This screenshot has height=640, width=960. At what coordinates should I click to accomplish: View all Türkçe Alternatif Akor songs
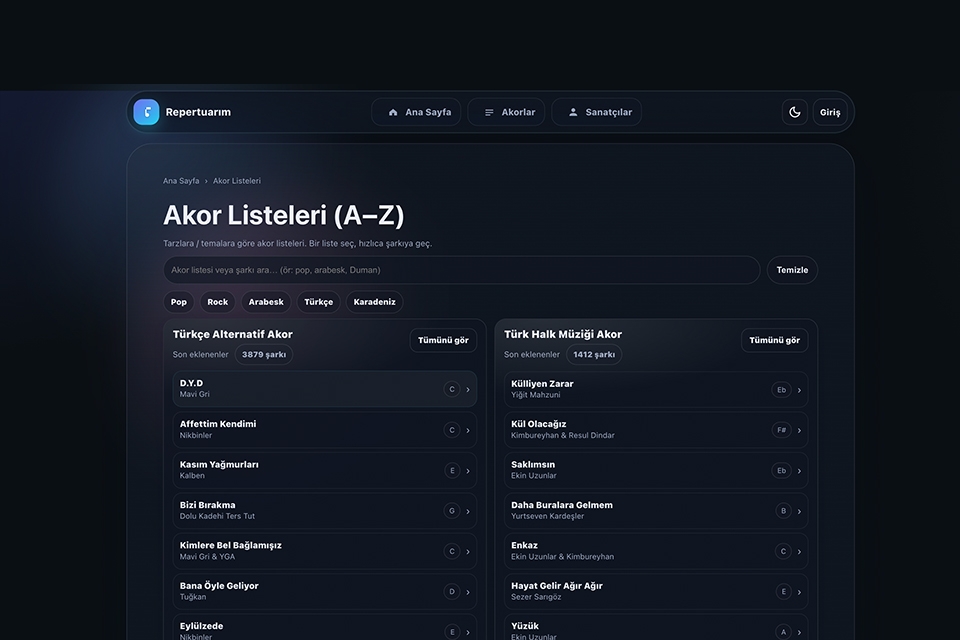click(x=443, y=340)
